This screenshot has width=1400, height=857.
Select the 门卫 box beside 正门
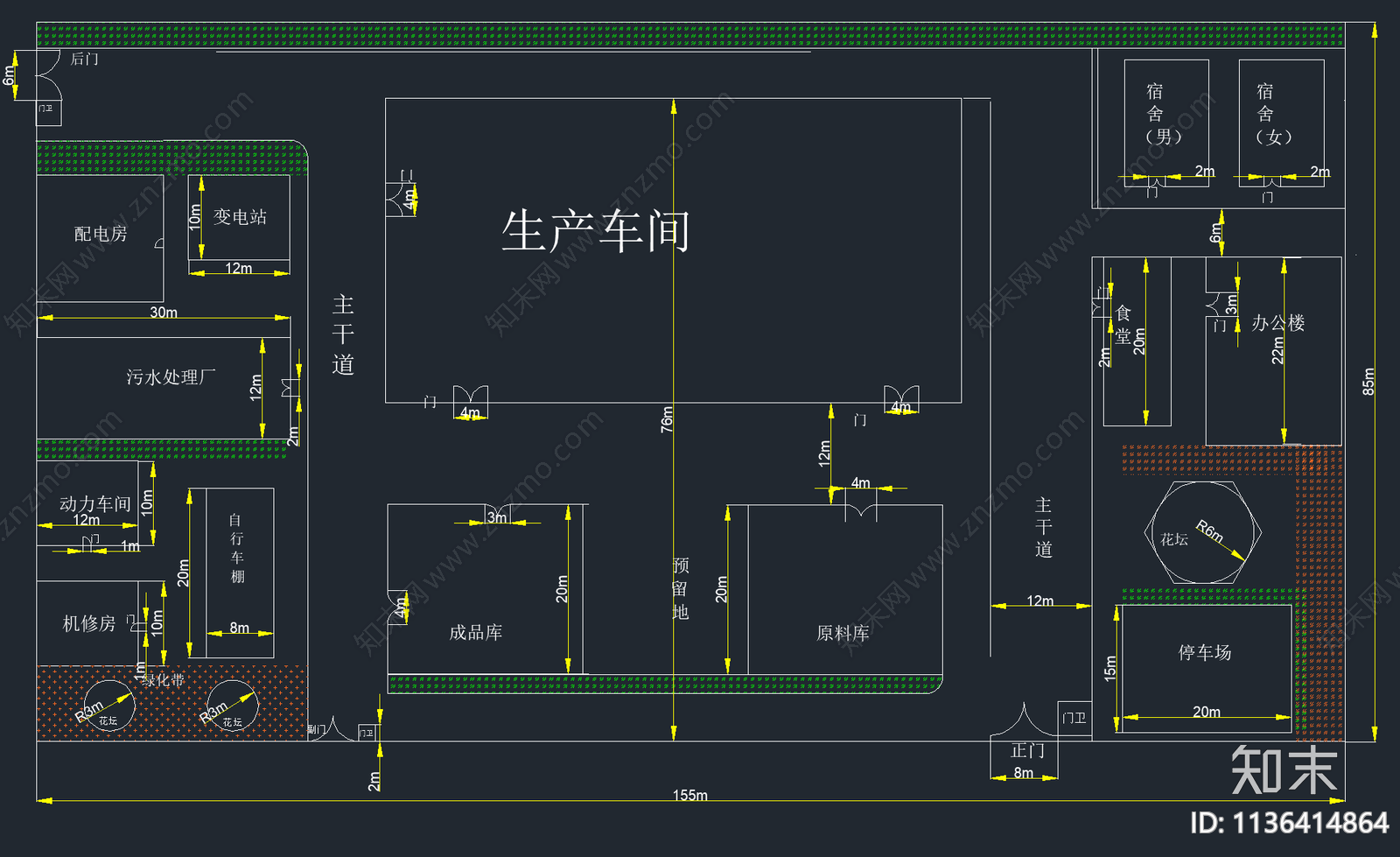click(1074, 719)
